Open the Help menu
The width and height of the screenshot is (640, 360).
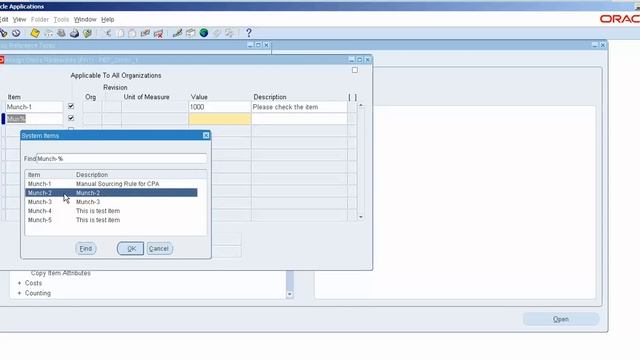coord(108,20)
